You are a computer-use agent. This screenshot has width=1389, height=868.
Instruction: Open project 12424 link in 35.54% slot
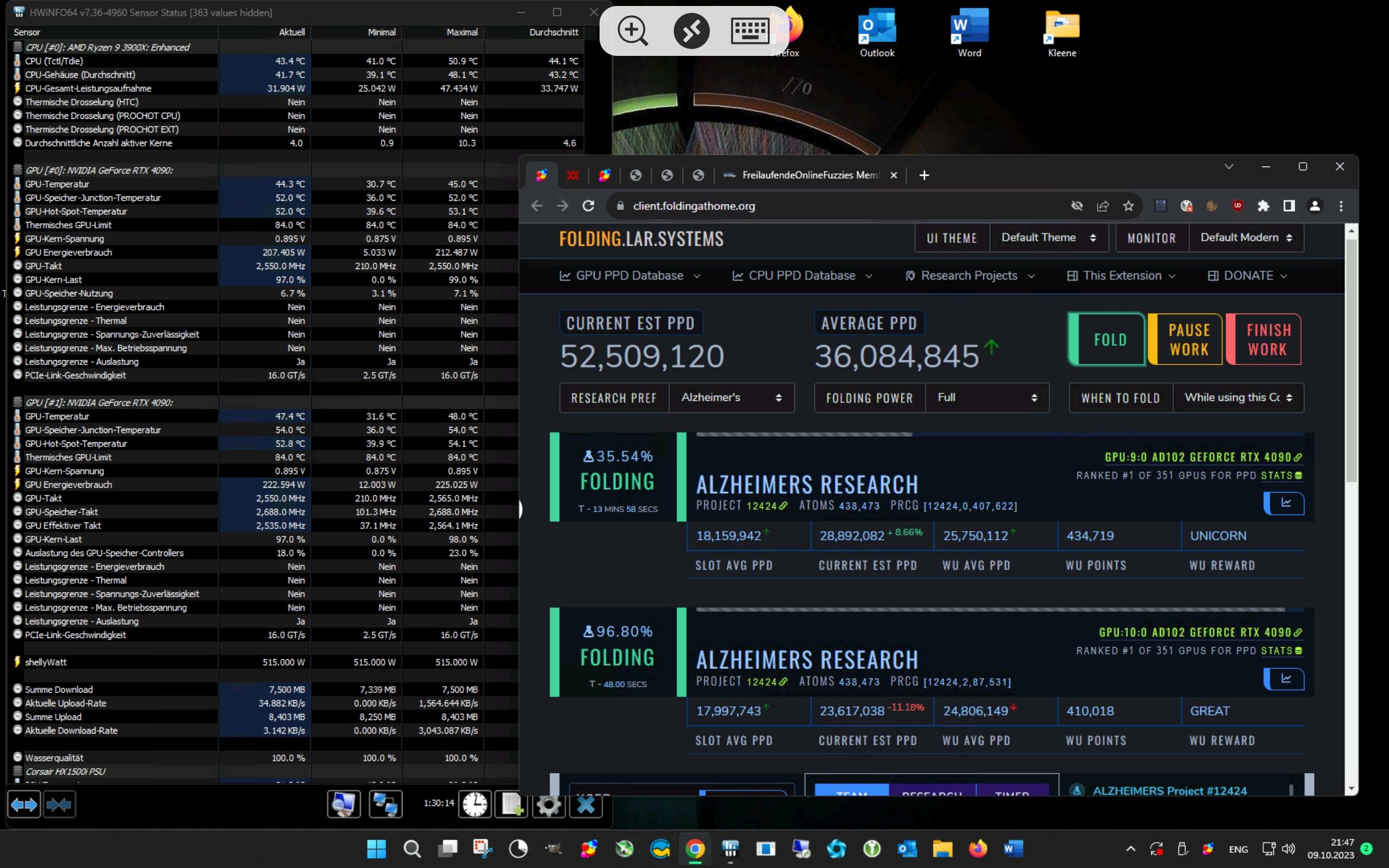(767, 506)
